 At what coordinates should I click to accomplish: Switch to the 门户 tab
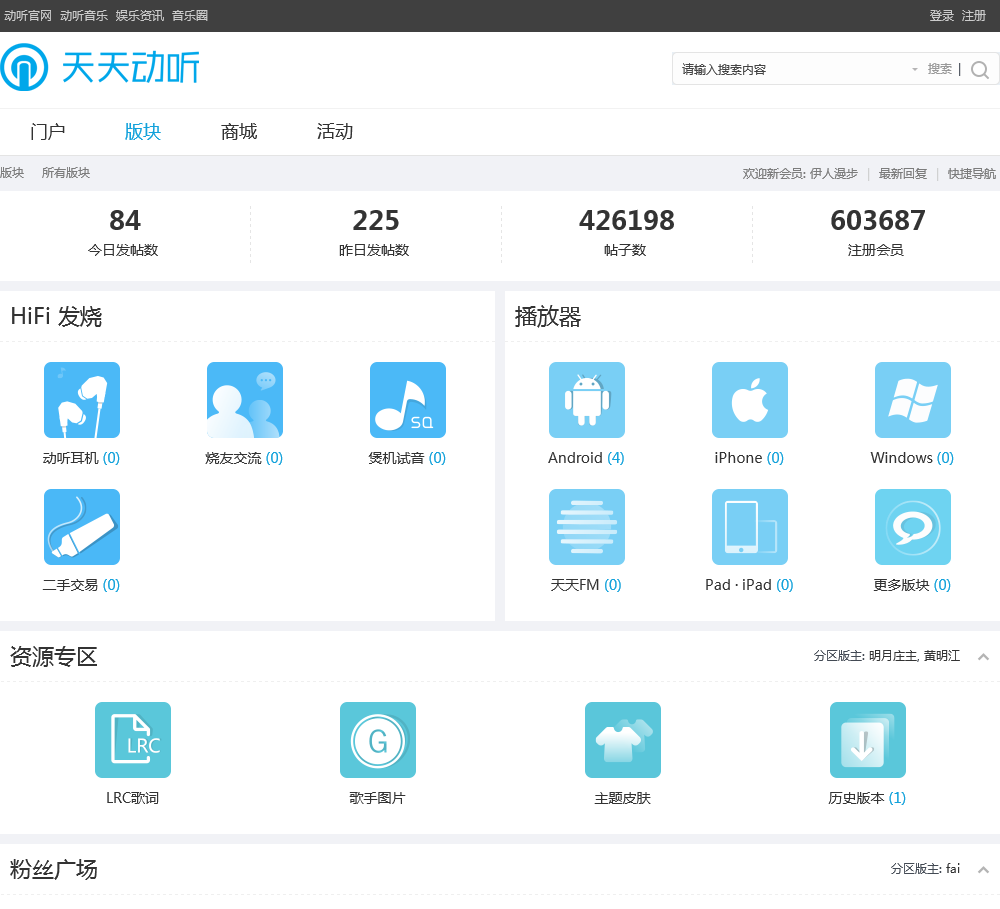click(x=47, y=132)
